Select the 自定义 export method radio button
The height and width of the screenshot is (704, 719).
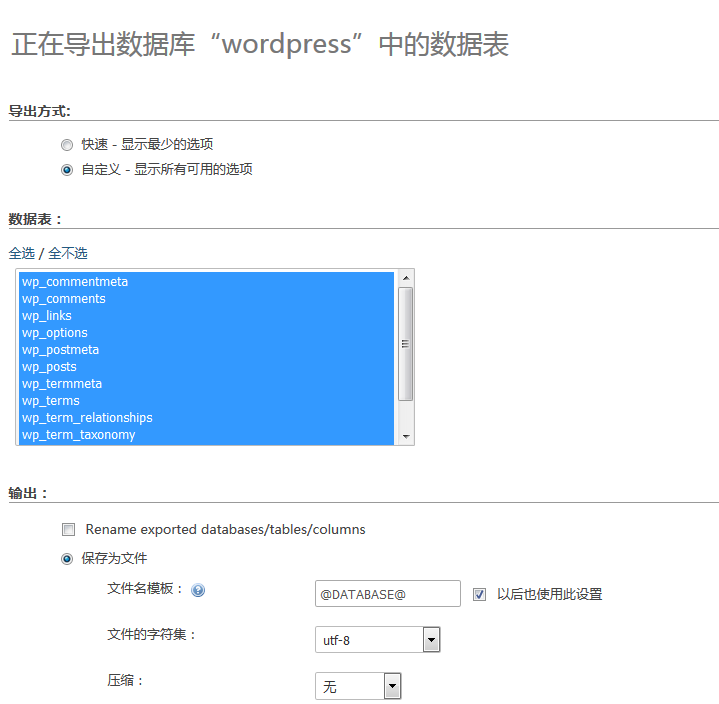[67, 169]
